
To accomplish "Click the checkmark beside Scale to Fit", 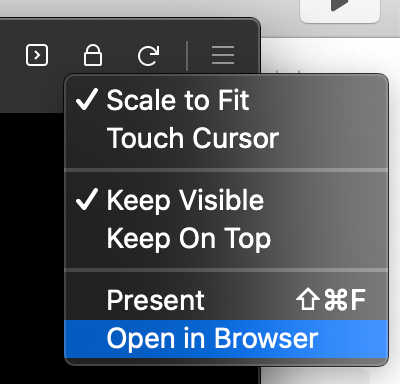I will pyautogui.click(x=87, y=99).
